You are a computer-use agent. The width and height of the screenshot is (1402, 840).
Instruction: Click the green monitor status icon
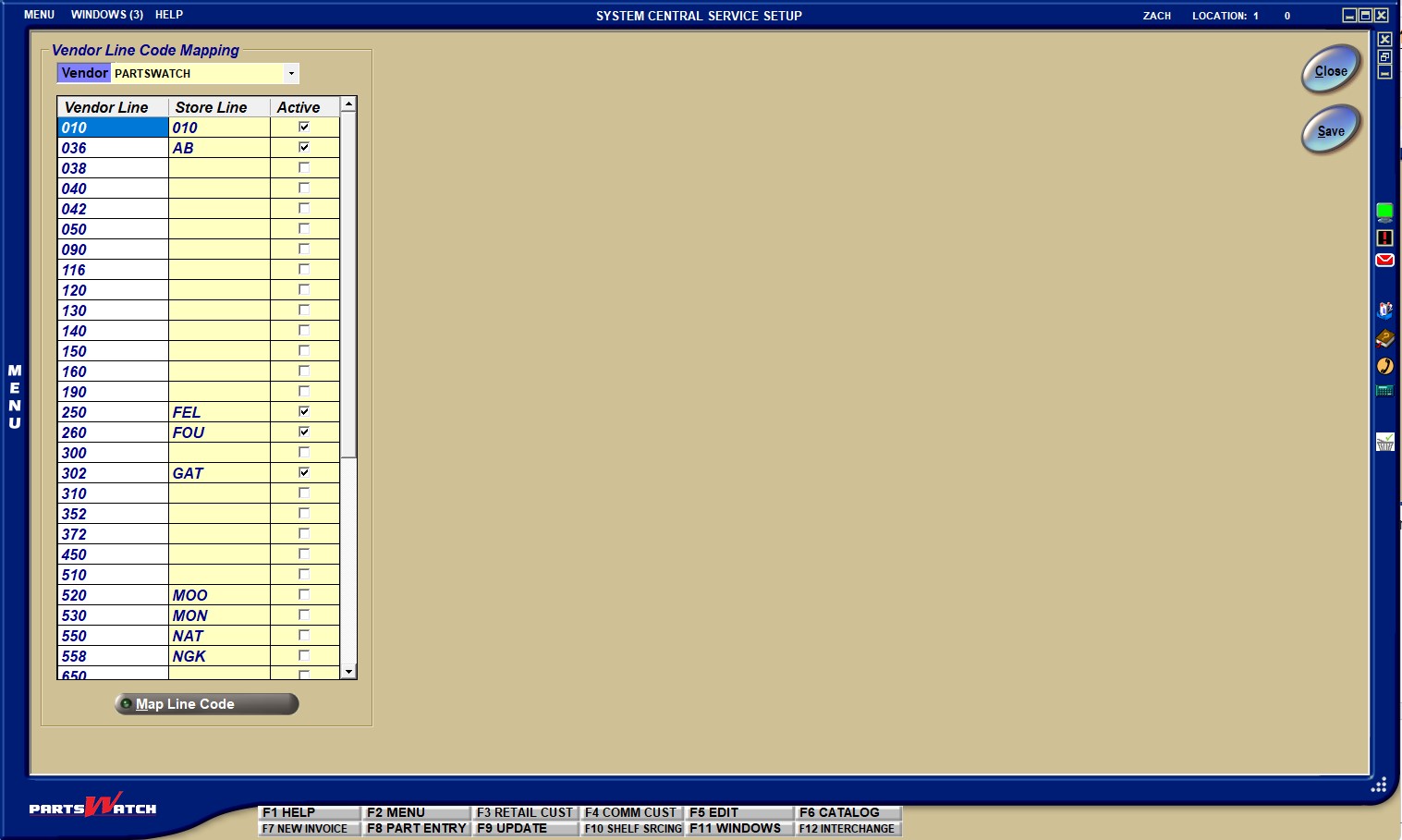click(1384, 213)
